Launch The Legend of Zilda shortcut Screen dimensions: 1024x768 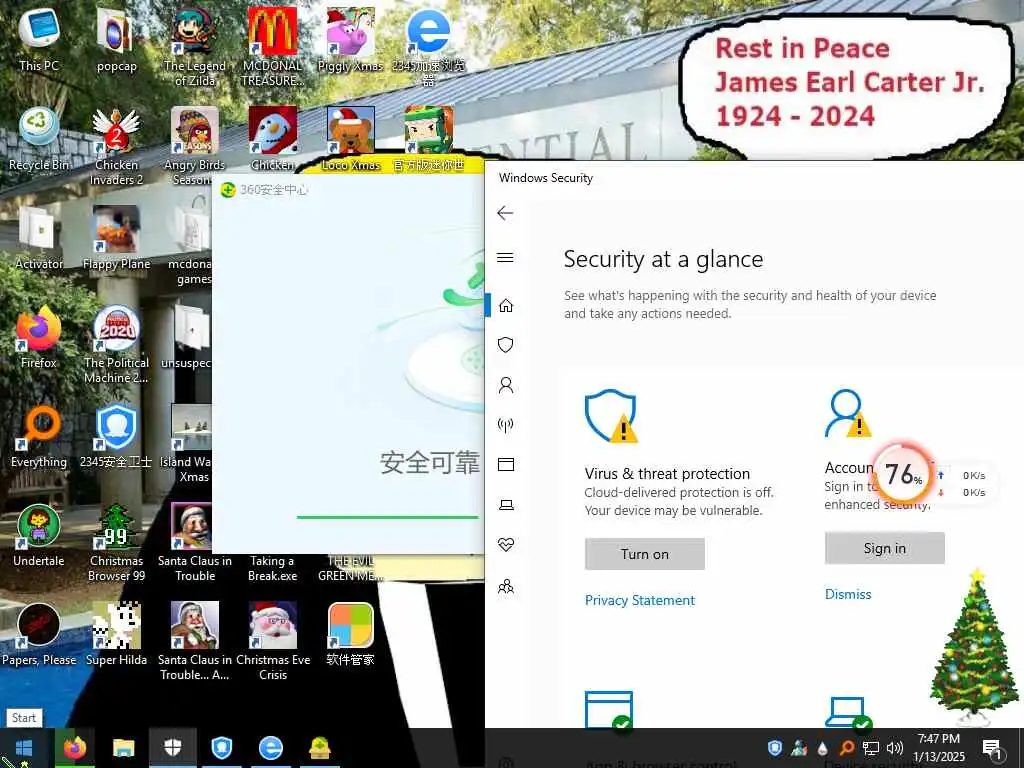click(195, 46)
